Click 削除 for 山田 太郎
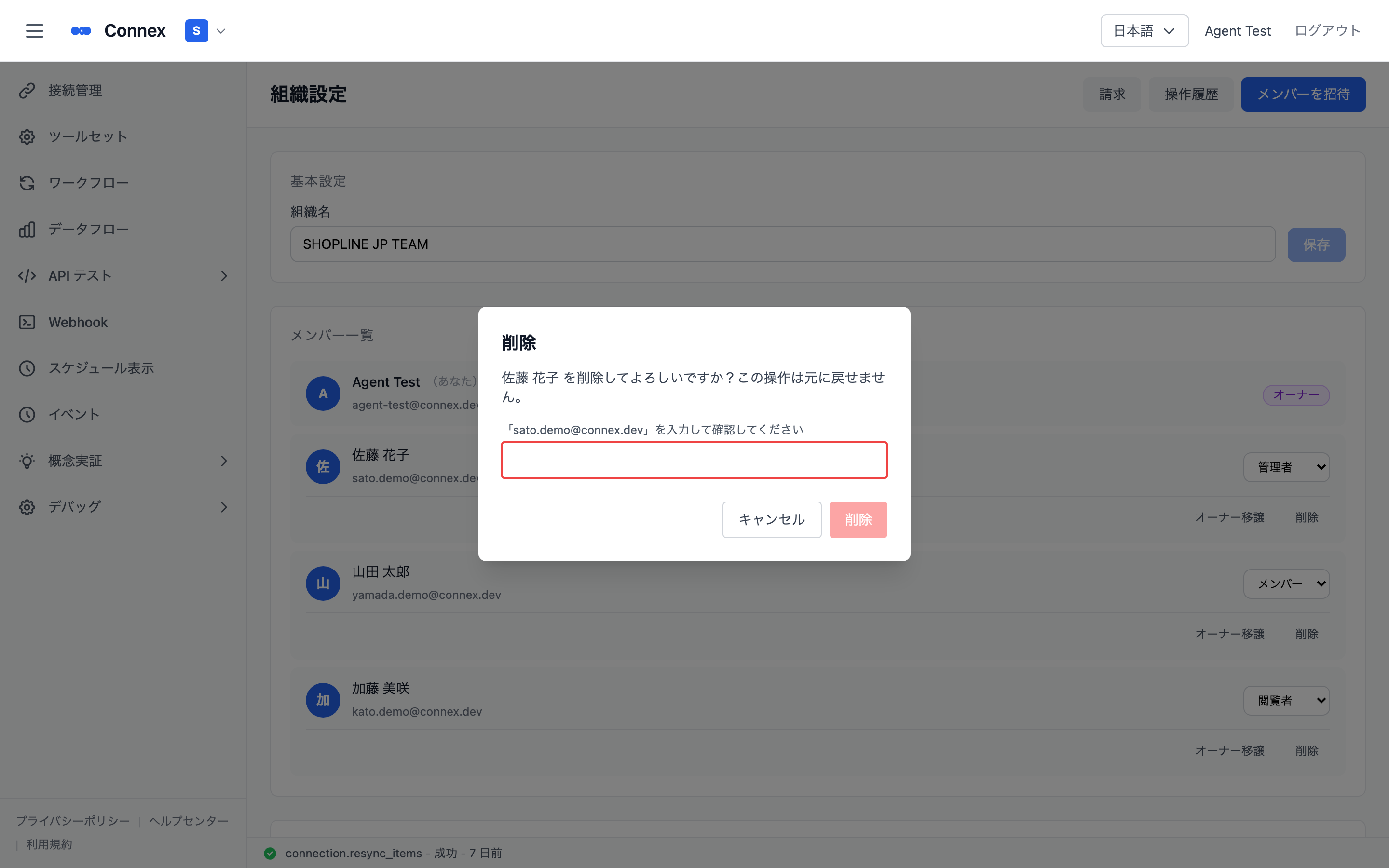Image resolution: width=1389 pixels, height=868 pixels. point(1307,634)
